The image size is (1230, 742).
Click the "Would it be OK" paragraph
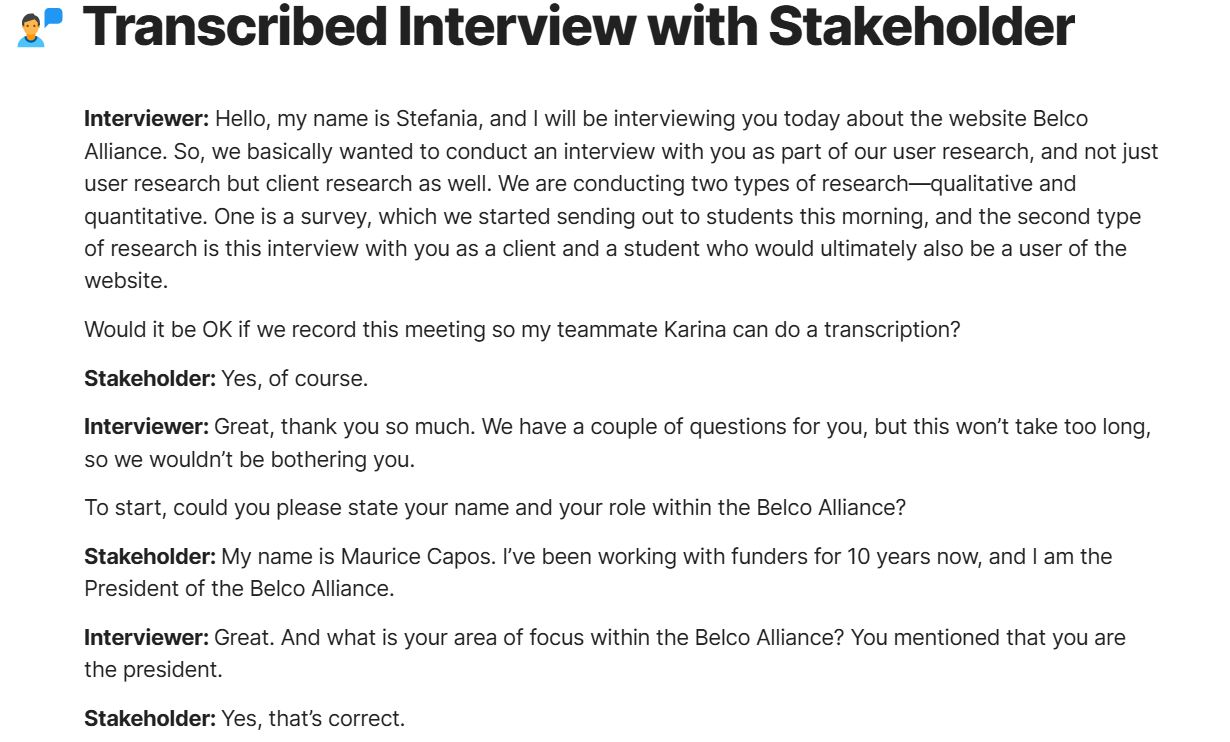tap(522, 329)
